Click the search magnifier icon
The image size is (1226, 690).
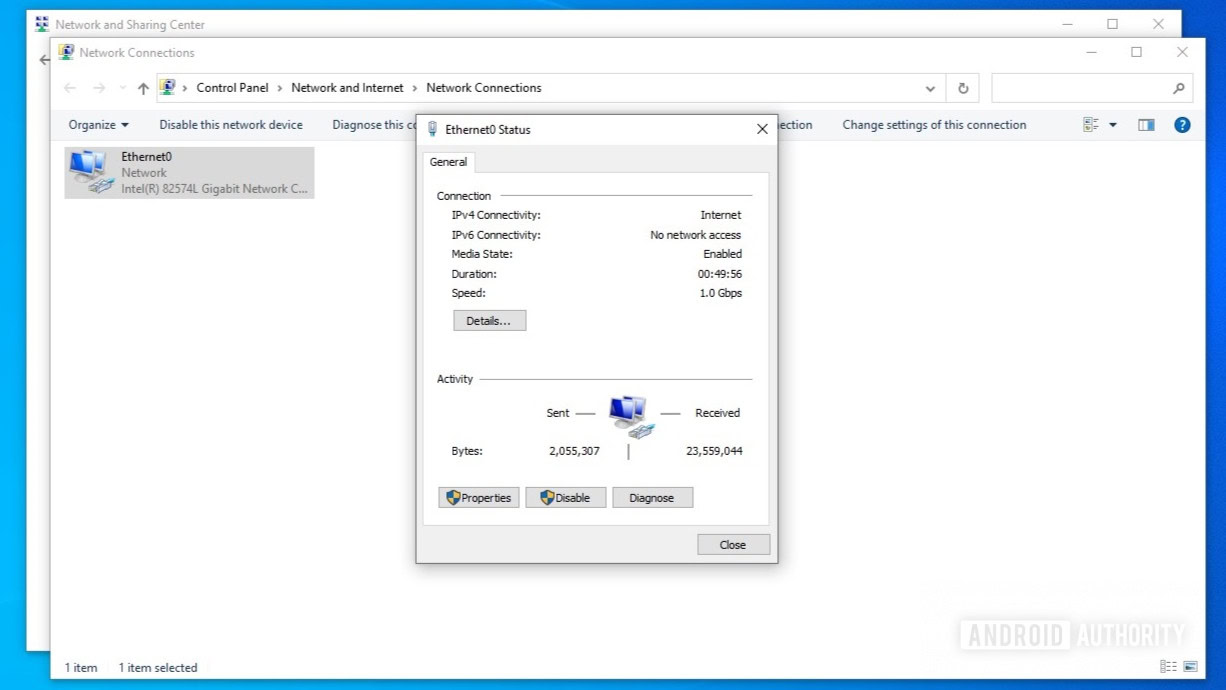click(x=1179, y=88)
